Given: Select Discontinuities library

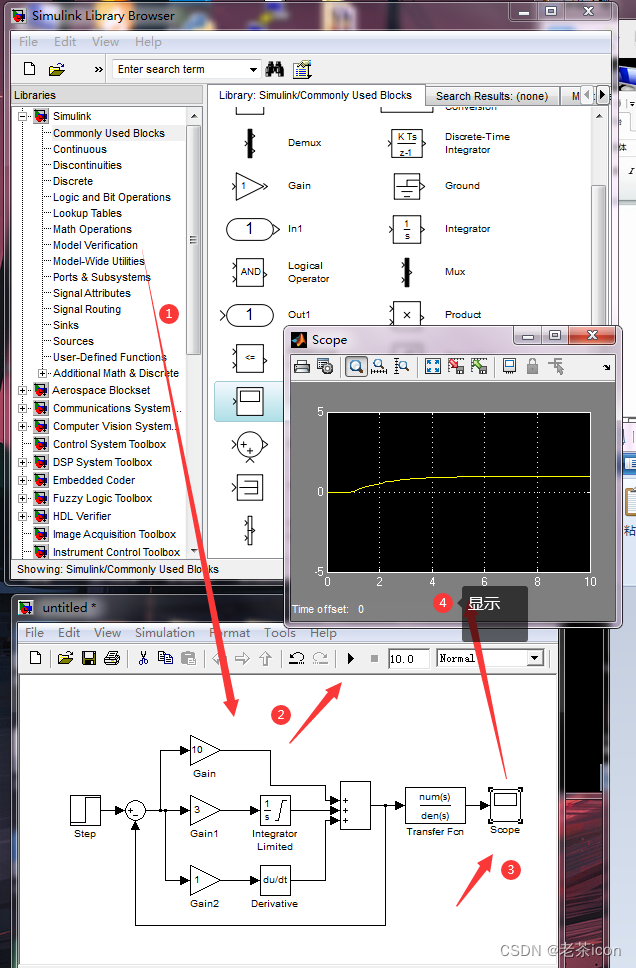Looking at the screenshot, I should click(87, 165).
